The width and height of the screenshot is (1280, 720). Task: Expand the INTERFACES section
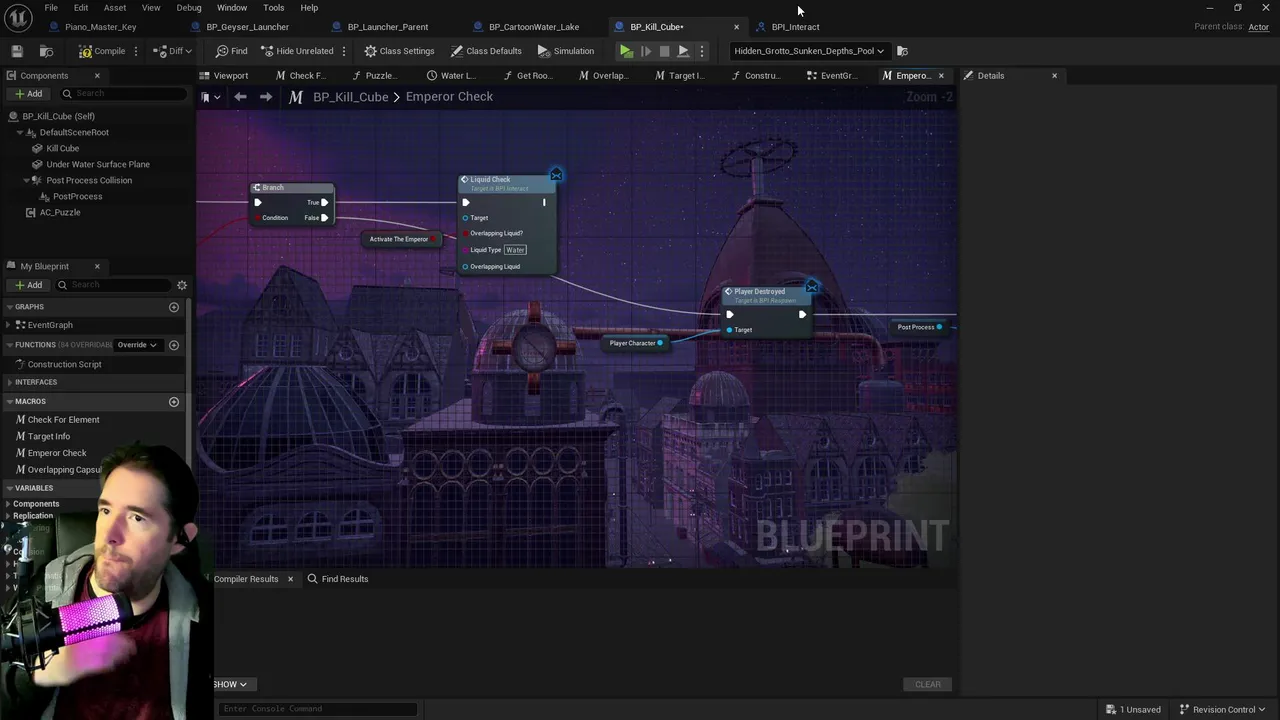click(x=9, y=382)
